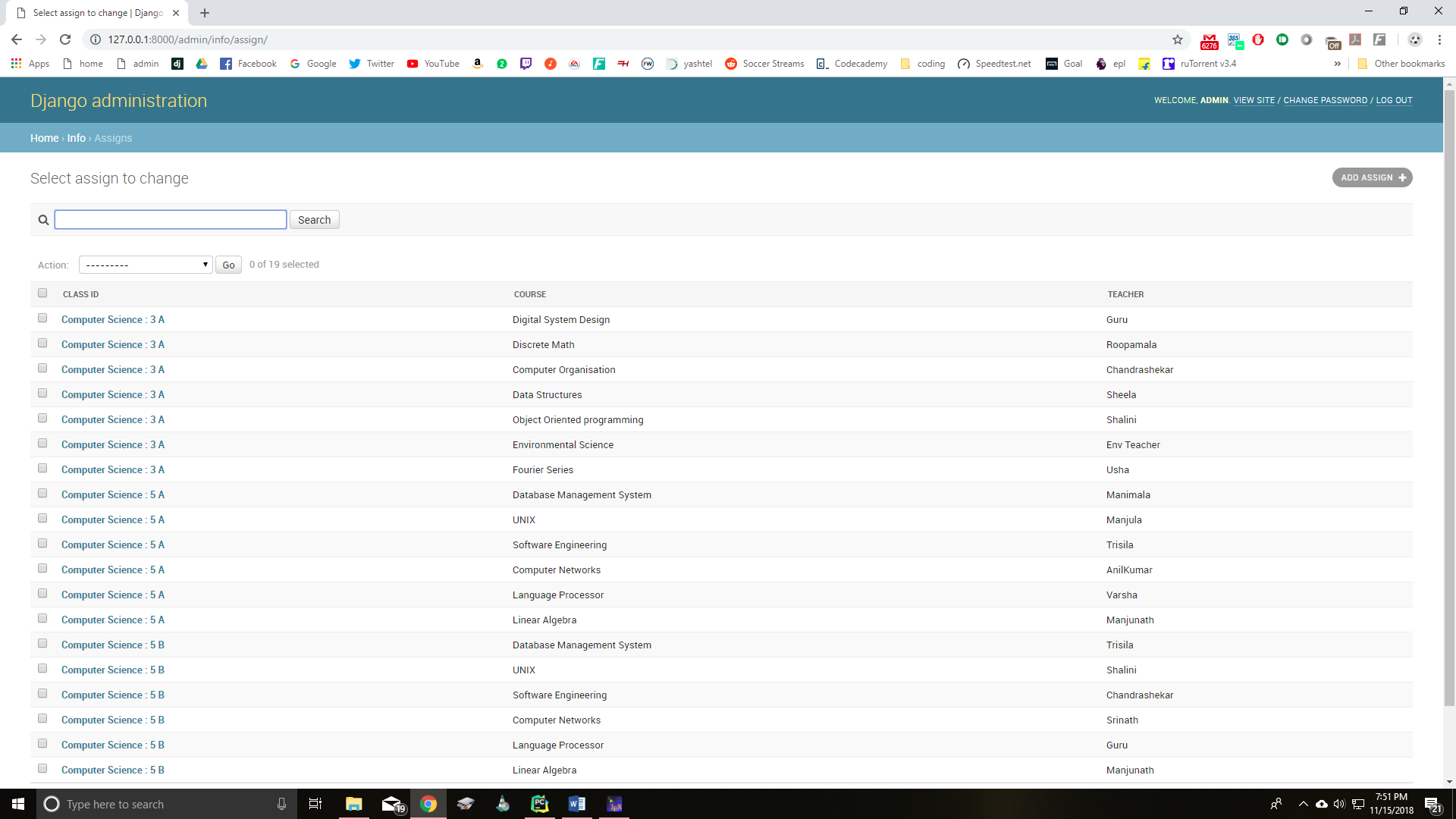1456x819 pixels.
Task: Select checkbox for Fourier Series row
Action: click(x=42, y=469)
